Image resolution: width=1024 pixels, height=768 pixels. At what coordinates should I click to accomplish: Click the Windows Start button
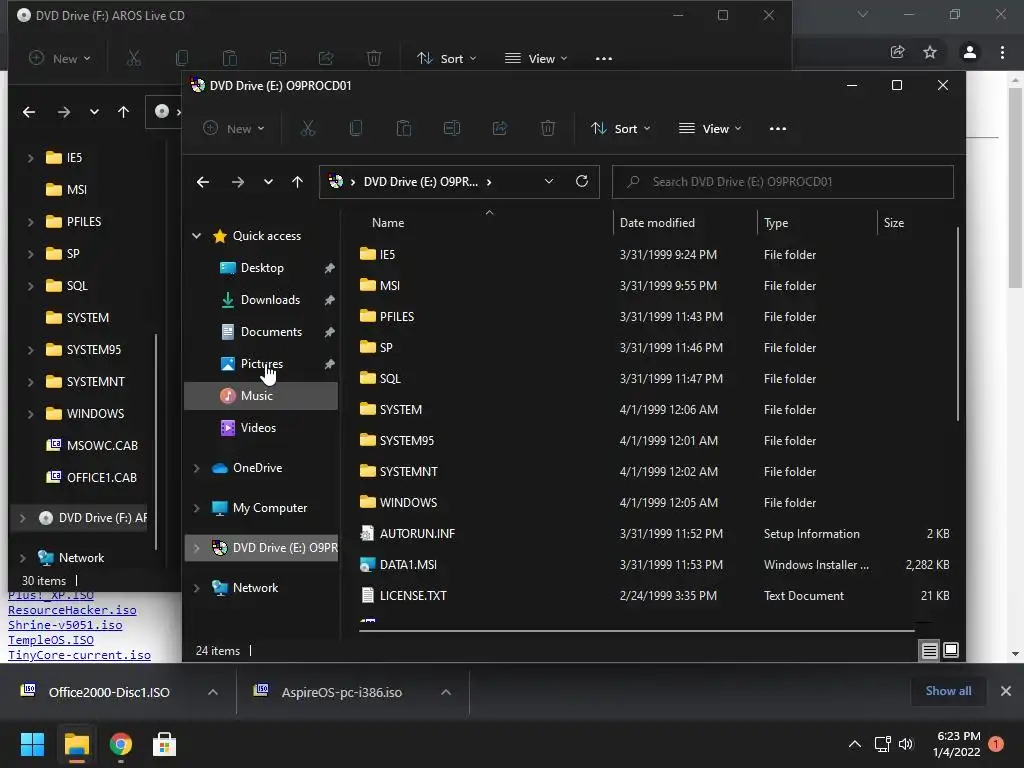point(33,744)
